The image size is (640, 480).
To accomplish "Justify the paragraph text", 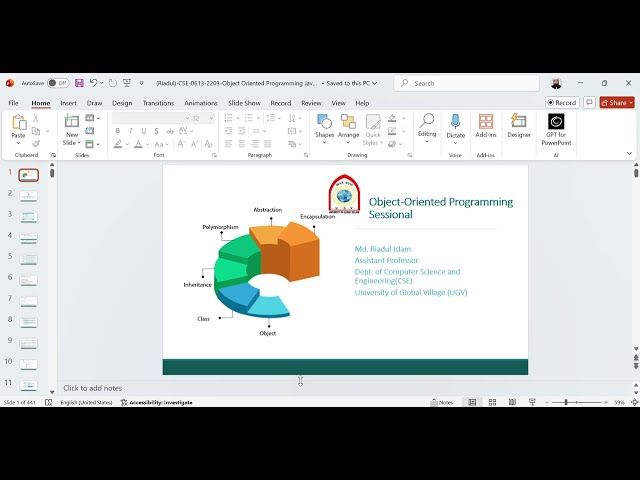I will click(268, 144).
